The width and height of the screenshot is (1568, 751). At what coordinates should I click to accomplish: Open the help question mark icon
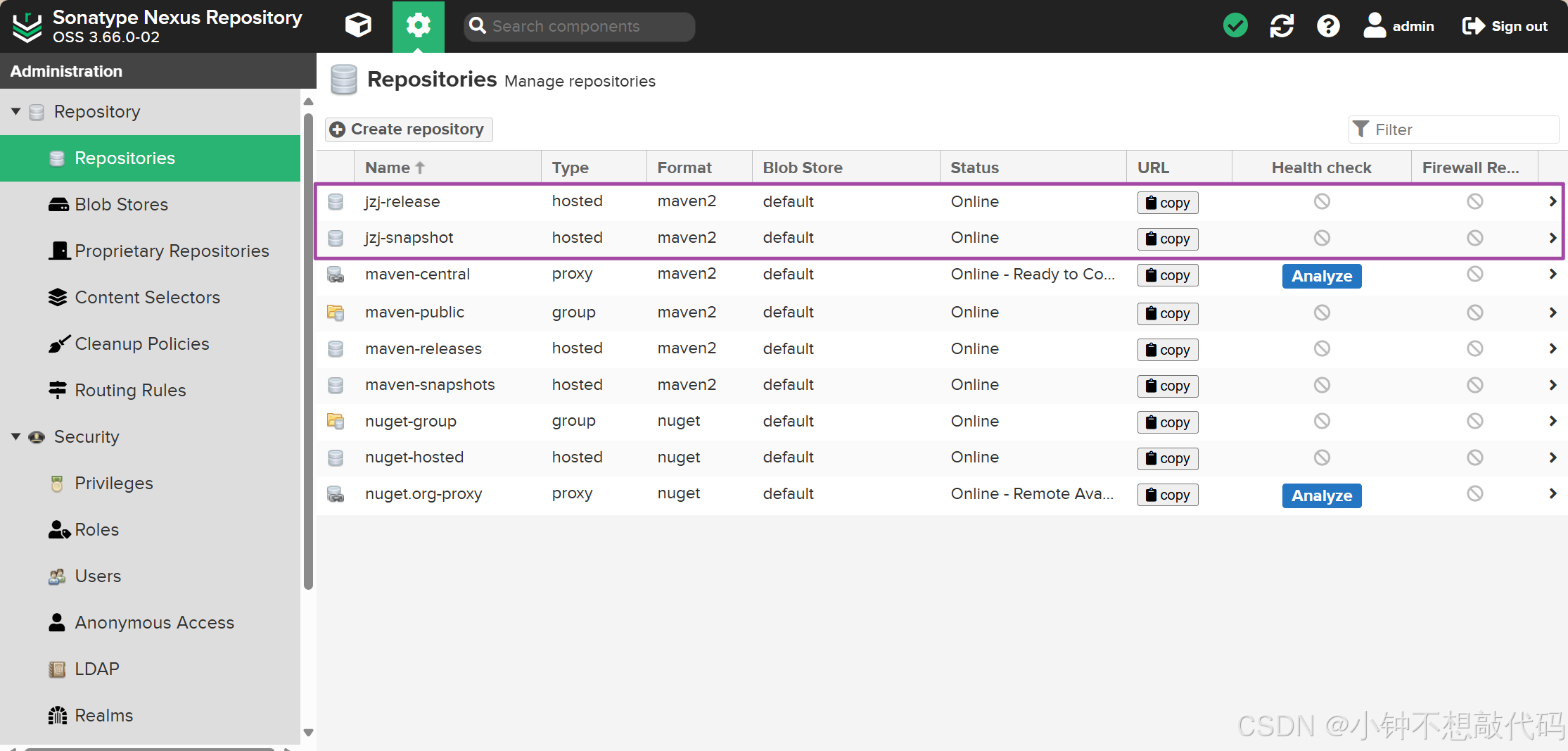pos(1328,26)
